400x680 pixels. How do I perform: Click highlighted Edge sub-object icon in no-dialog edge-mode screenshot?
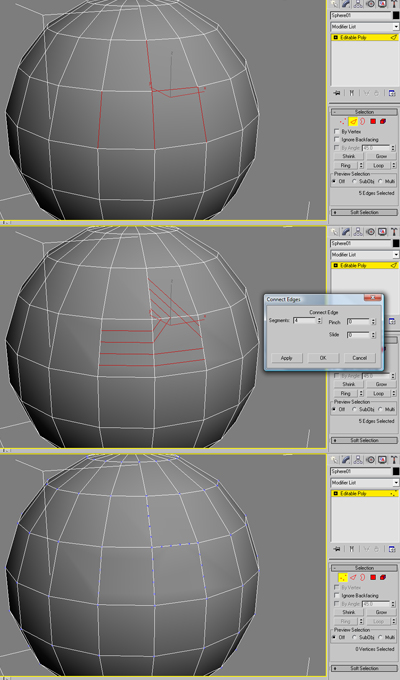pyautogui.click(x=353, y=121)
